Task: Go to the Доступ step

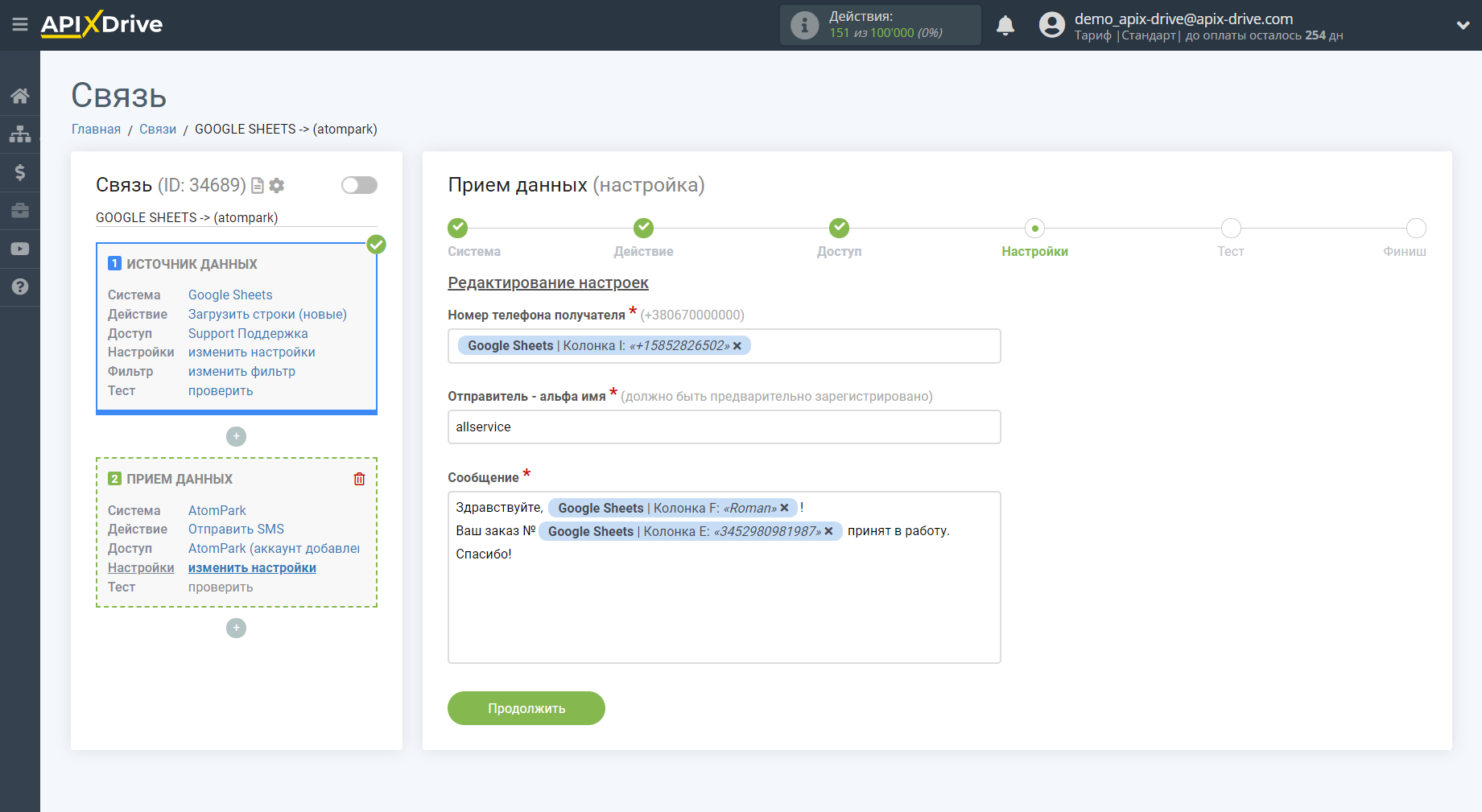Action: coord(839,229)
